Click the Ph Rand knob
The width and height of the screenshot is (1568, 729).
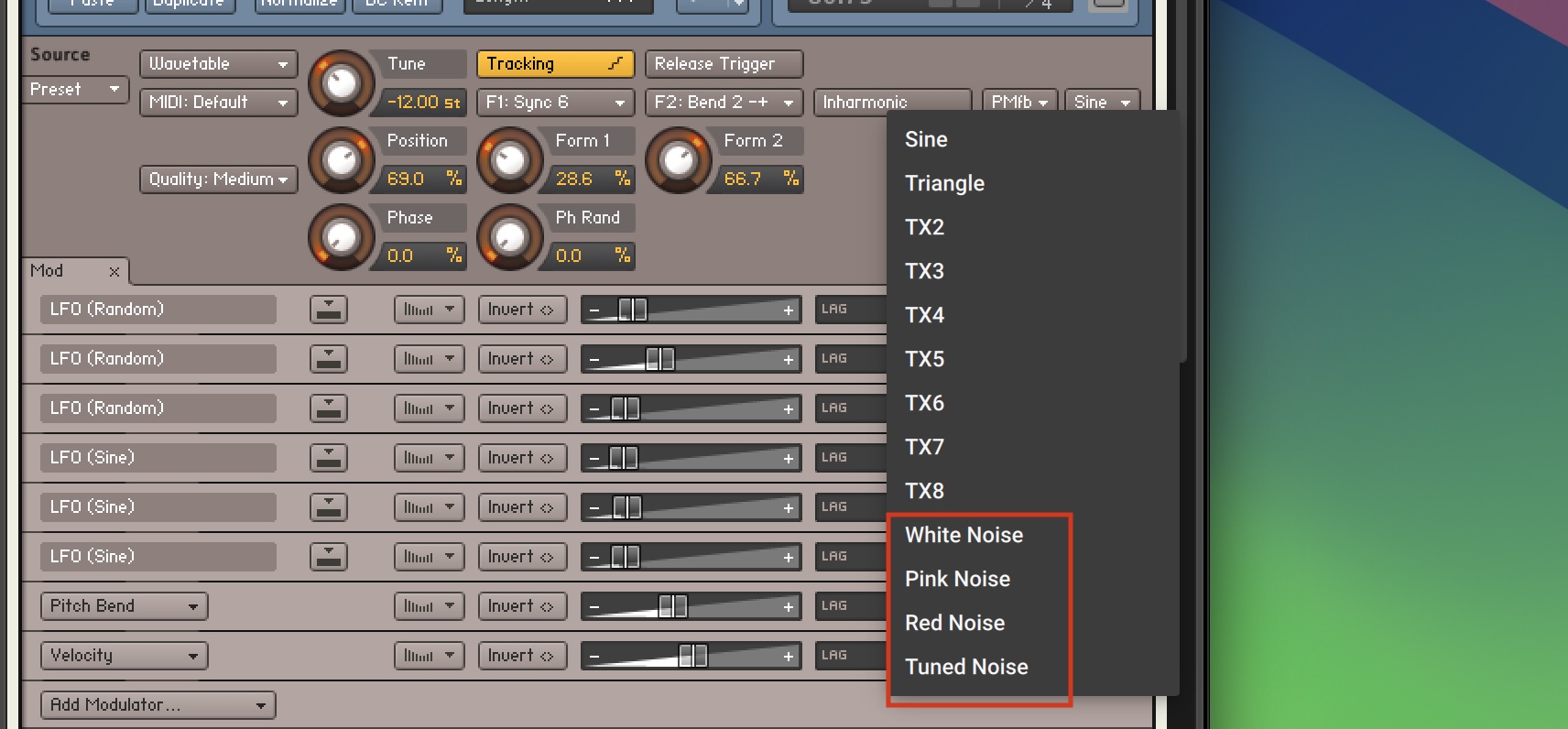(510, 237)
